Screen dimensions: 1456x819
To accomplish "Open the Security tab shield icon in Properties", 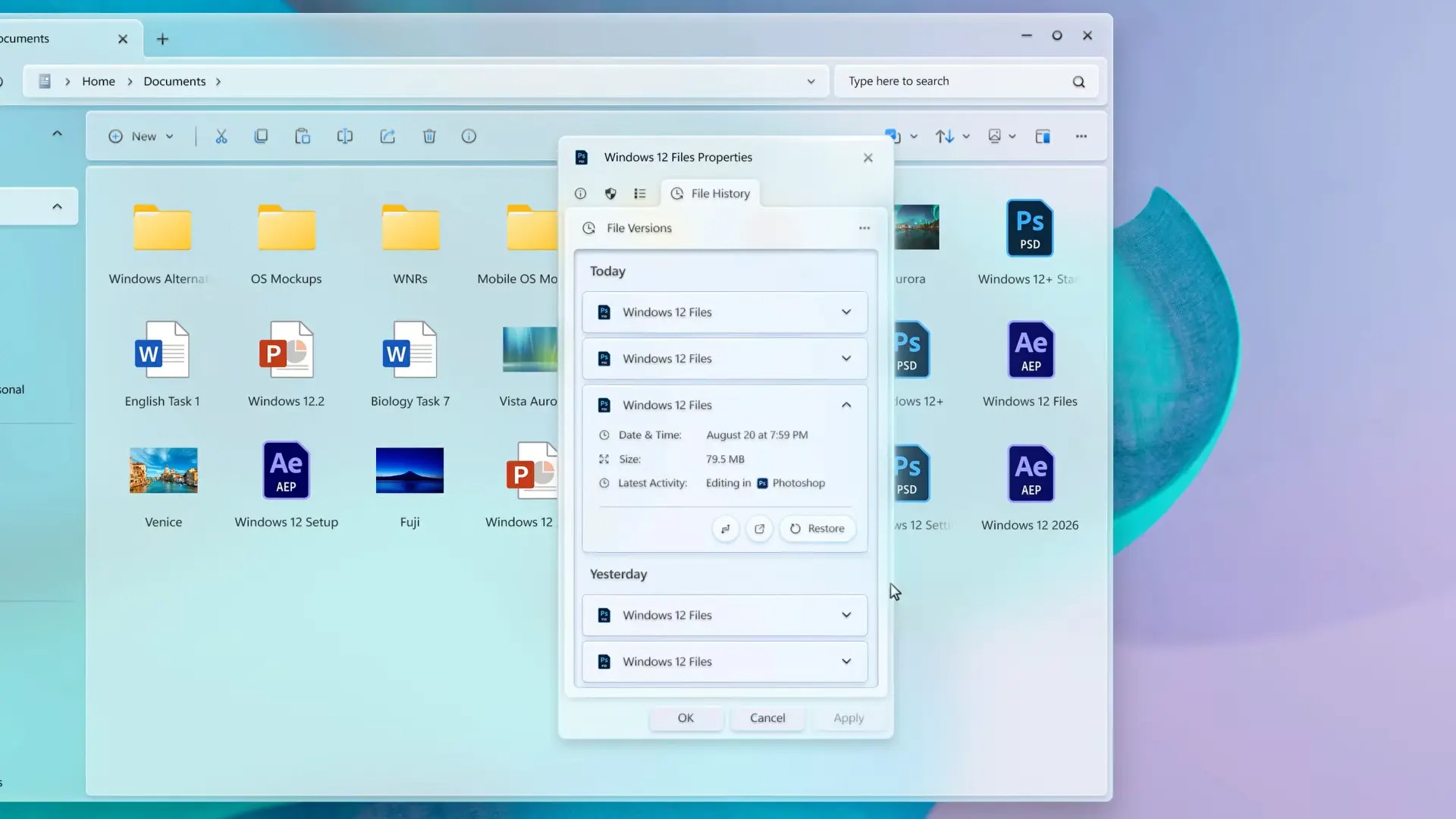I will coord(610,193).
